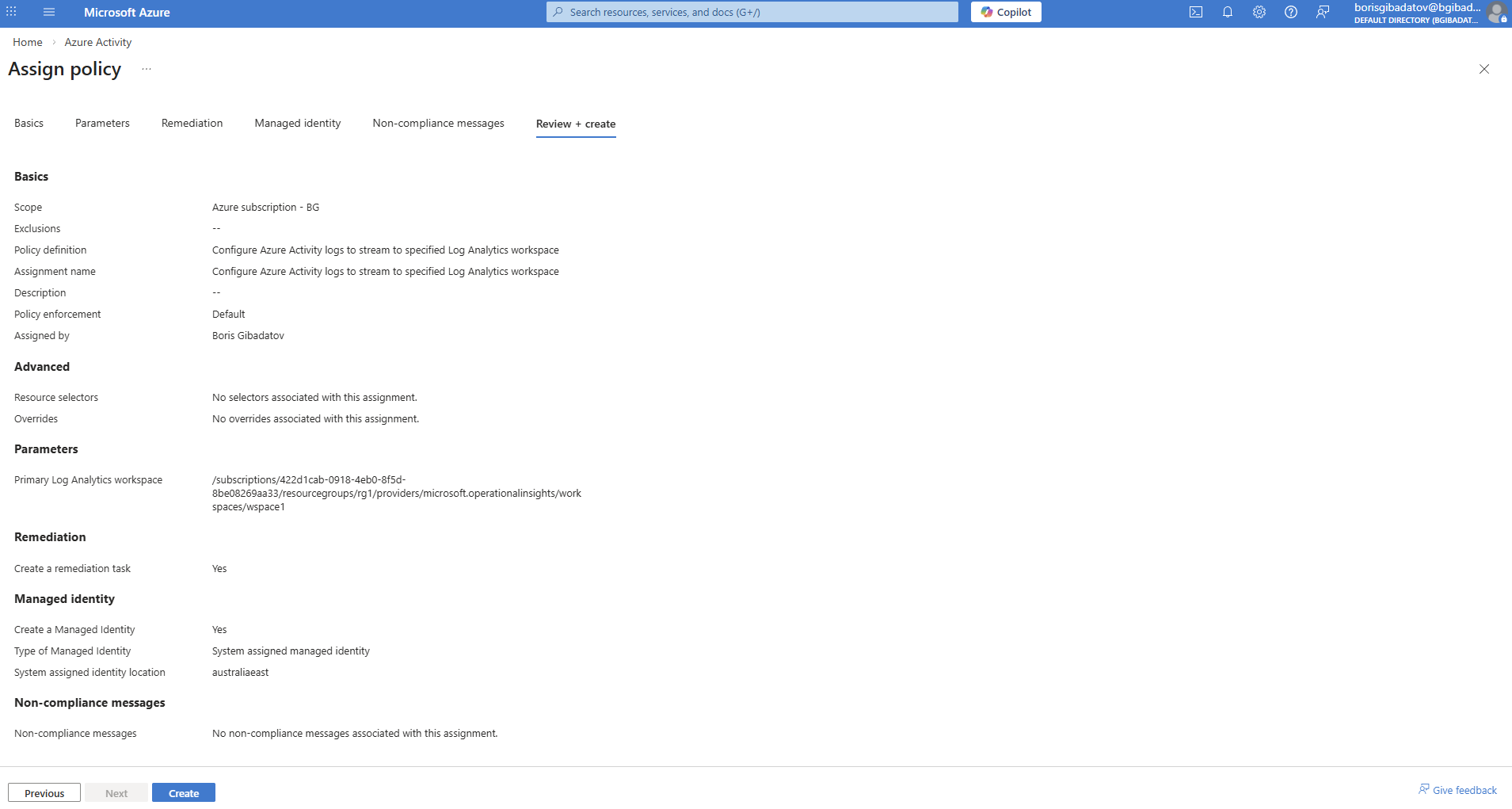Open the Help question mark menu
Viewport: 1512px width, 809px height.
(1291, 12)
